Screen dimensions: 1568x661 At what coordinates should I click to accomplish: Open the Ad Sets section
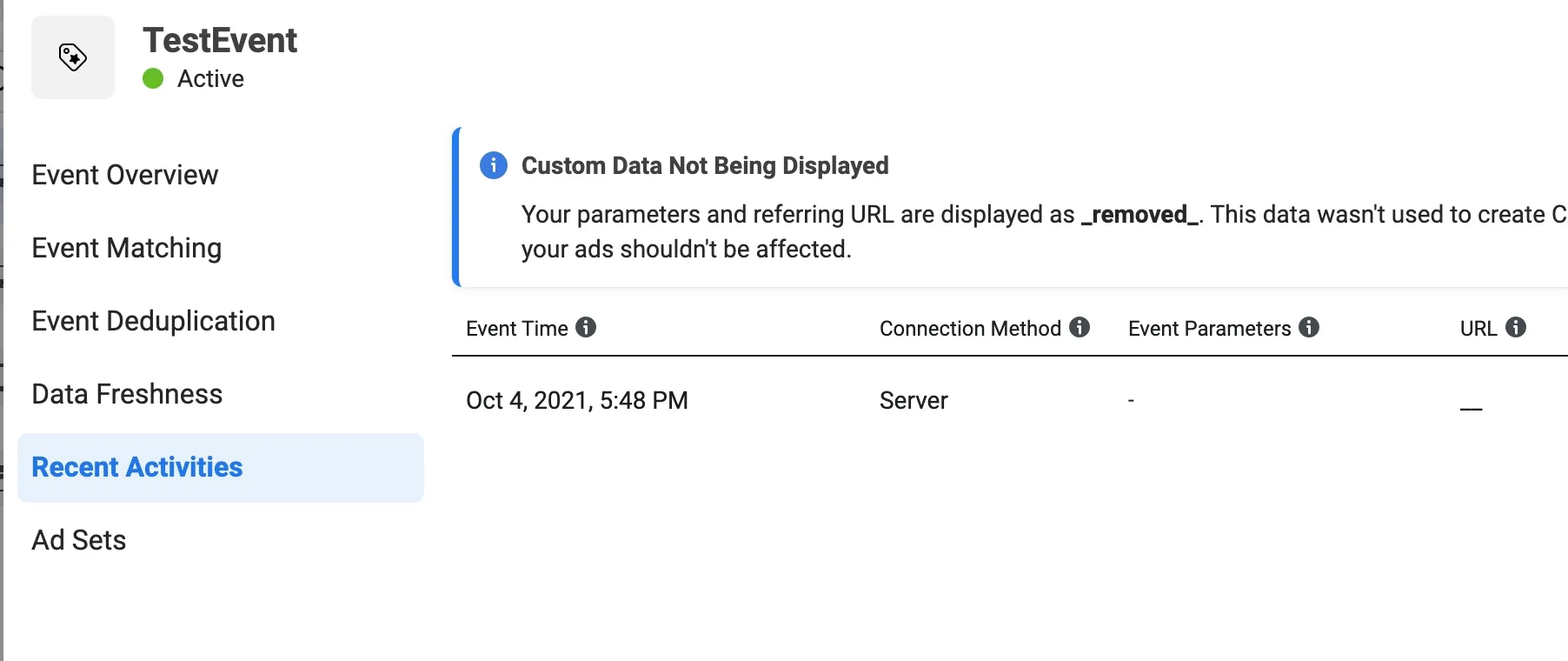tap(79, 540)
